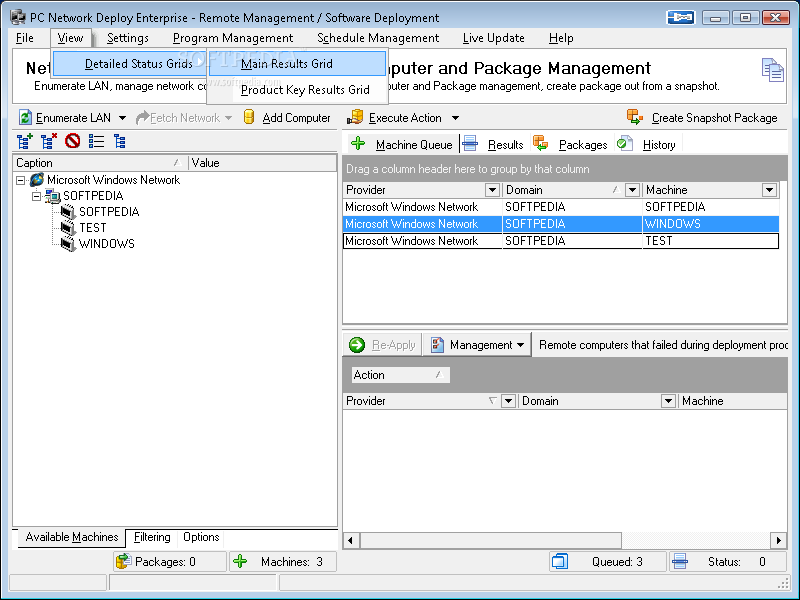Click the Add Computer button
Image resolution: width=800 pixels, height=600 pixels.
click(x=287, y=117)
